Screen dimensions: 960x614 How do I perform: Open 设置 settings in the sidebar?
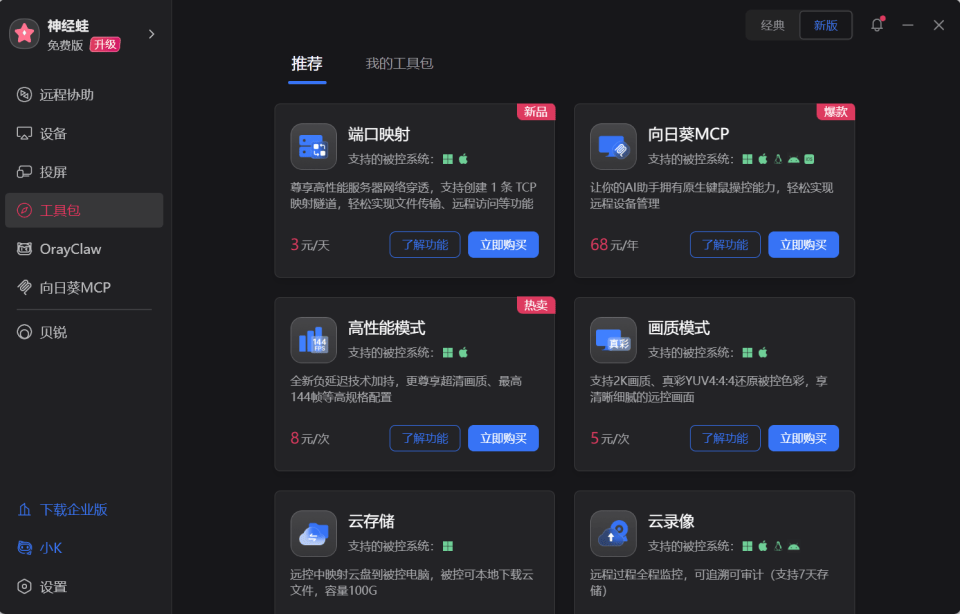tap(84, 586)
